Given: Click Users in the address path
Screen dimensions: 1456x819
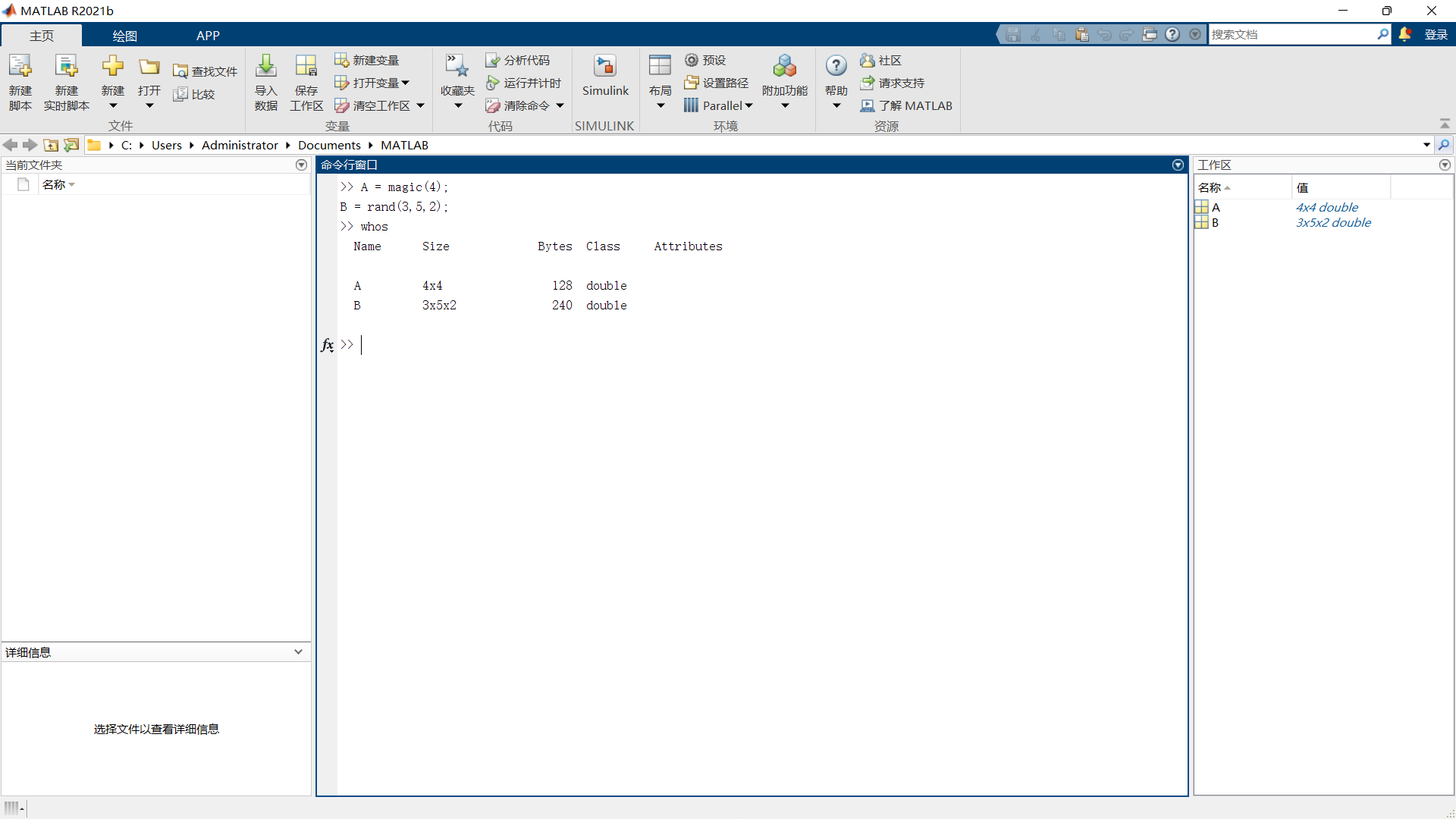Looking at the screenshot, I should tap(167, 145).
